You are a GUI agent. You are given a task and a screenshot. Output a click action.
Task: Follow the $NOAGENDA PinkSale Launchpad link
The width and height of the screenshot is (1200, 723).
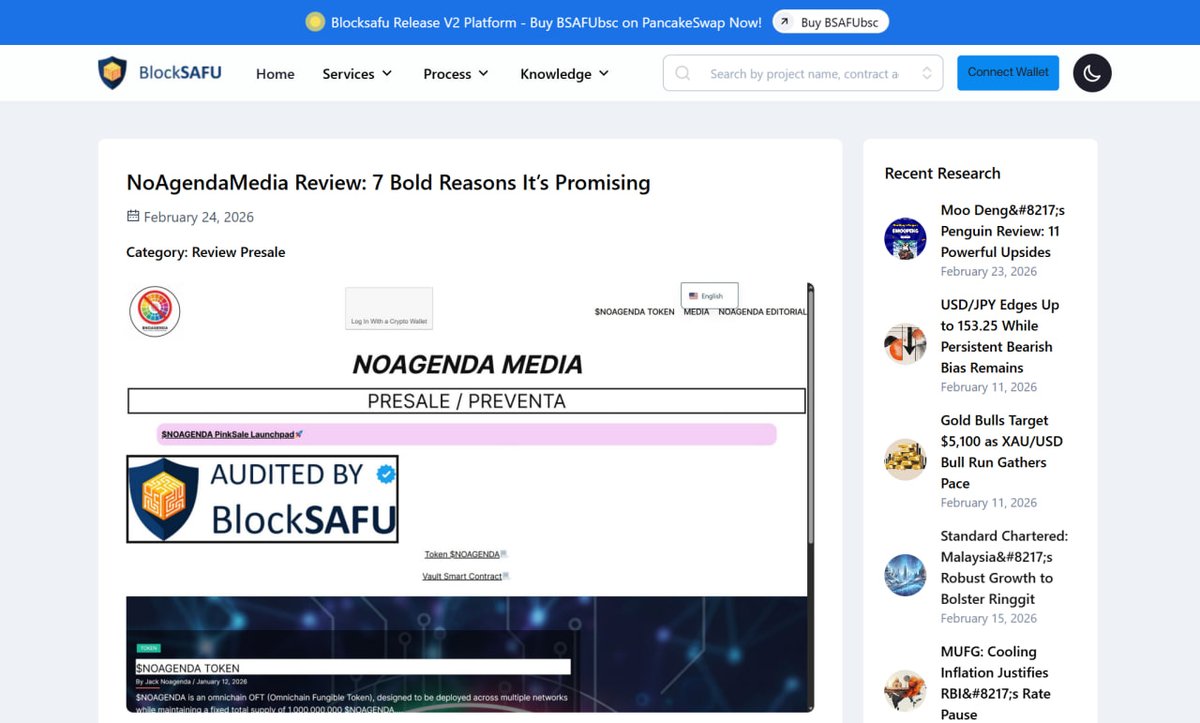point(226,434)
